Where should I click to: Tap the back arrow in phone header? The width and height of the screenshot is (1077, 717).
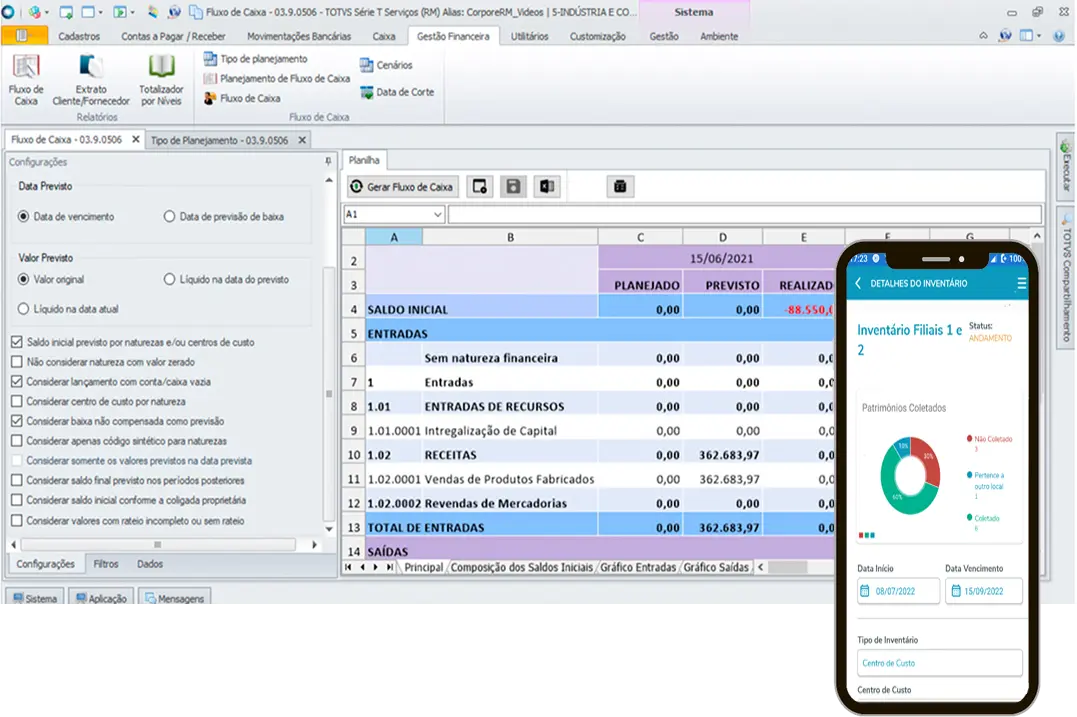tap(858, 284)
